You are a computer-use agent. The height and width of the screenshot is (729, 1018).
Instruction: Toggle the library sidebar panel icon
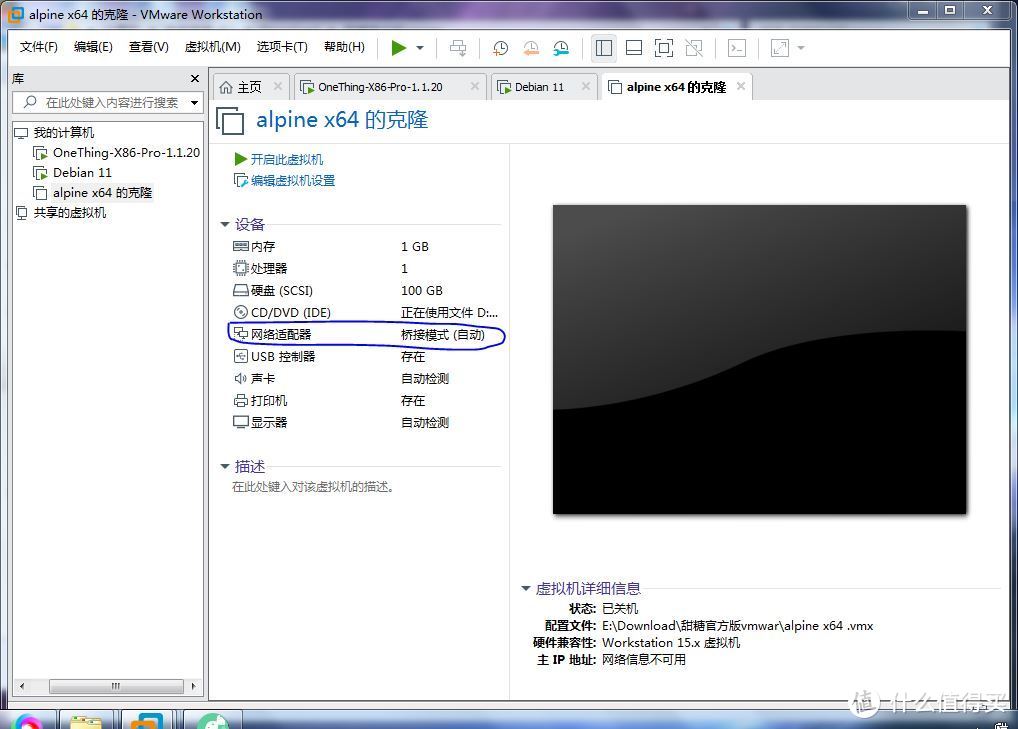tap(603, 47)
